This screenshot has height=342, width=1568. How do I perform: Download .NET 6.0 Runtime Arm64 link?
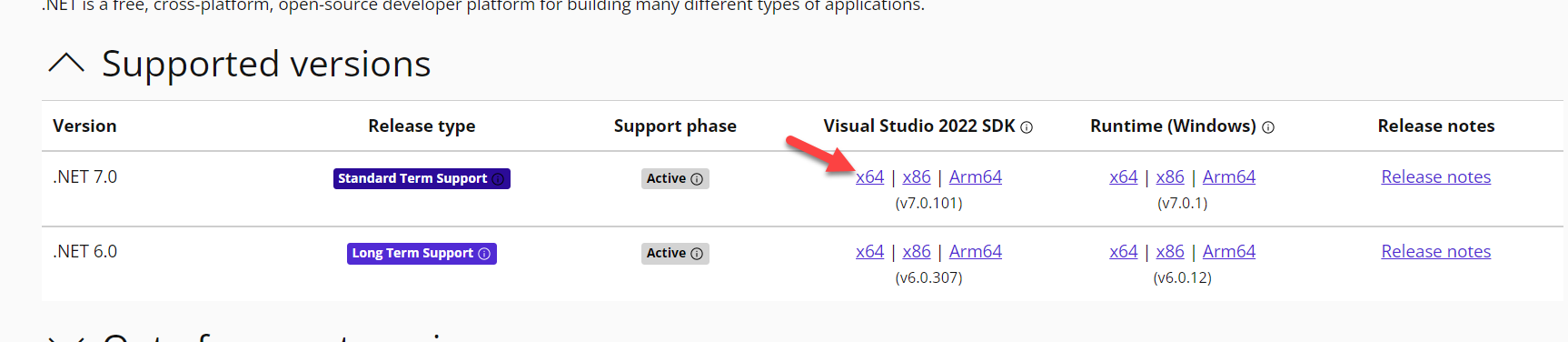tap(1229, 252)
